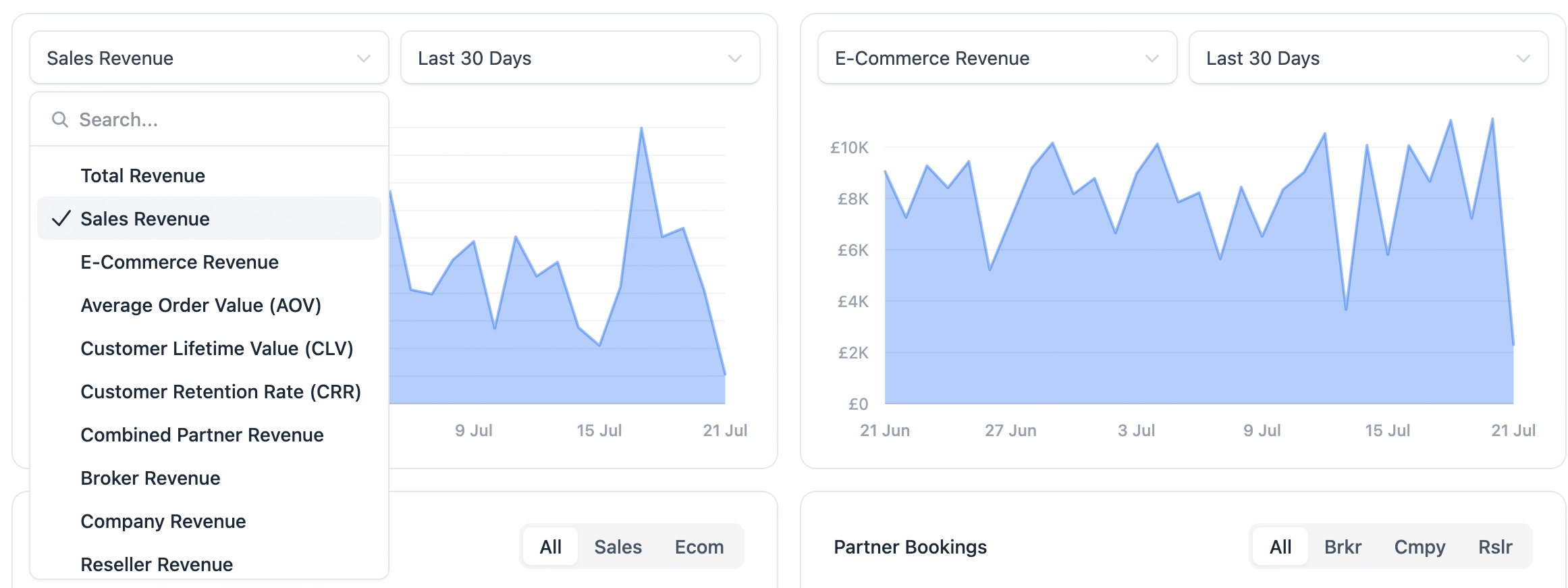Expand the right Last 30 Days selector
The width and height of the screenshot is (1568, 588).
coord(1368,58)
